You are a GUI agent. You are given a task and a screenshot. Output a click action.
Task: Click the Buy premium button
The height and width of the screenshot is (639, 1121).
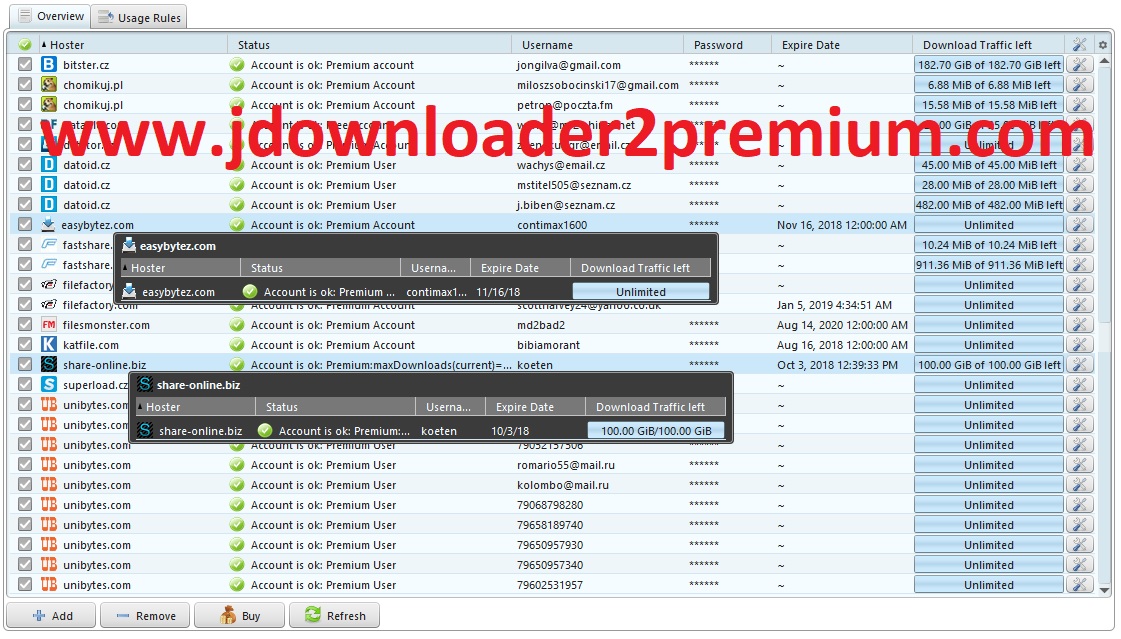pos(239,615)
